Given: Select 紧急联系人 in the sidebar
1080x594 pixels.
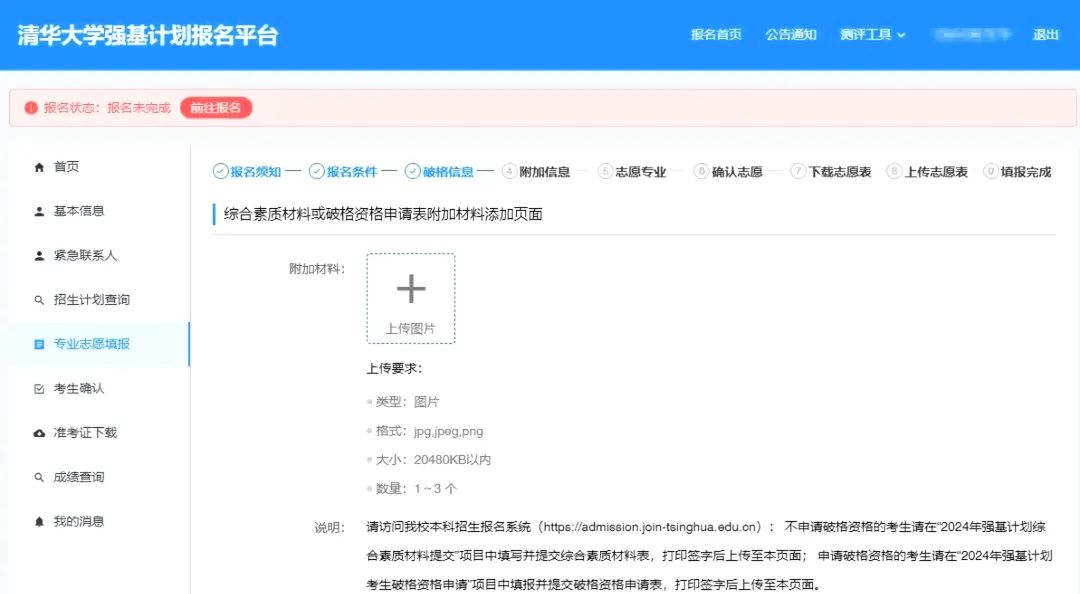Looking at the screenshot, I should coord(85,256).
